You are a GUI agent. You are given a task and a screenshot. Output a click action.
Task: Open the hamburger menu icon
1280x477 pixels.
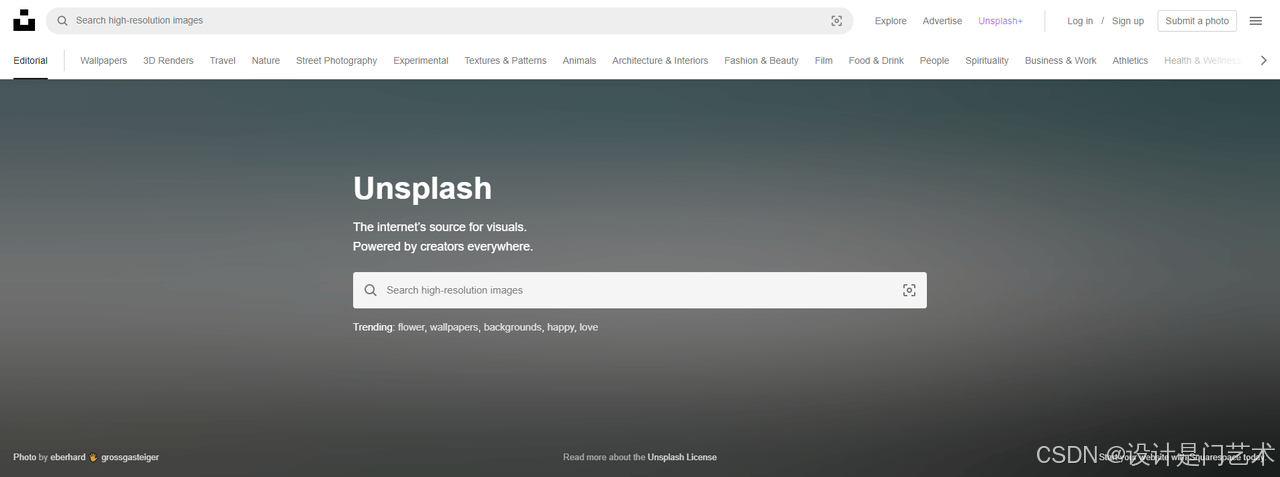coord(1256,21)
